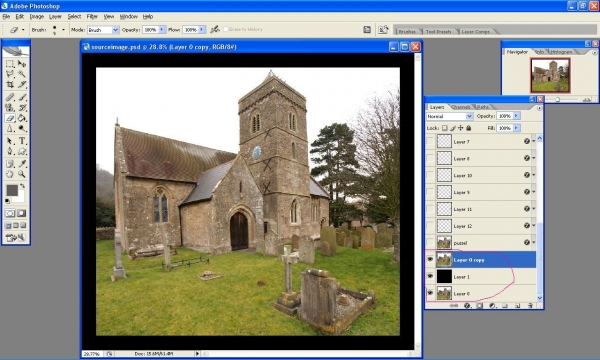Open eraser Opacity slider arrow in options bar
This screenshot has height=360, width=600.
click(x=162, y=29)
